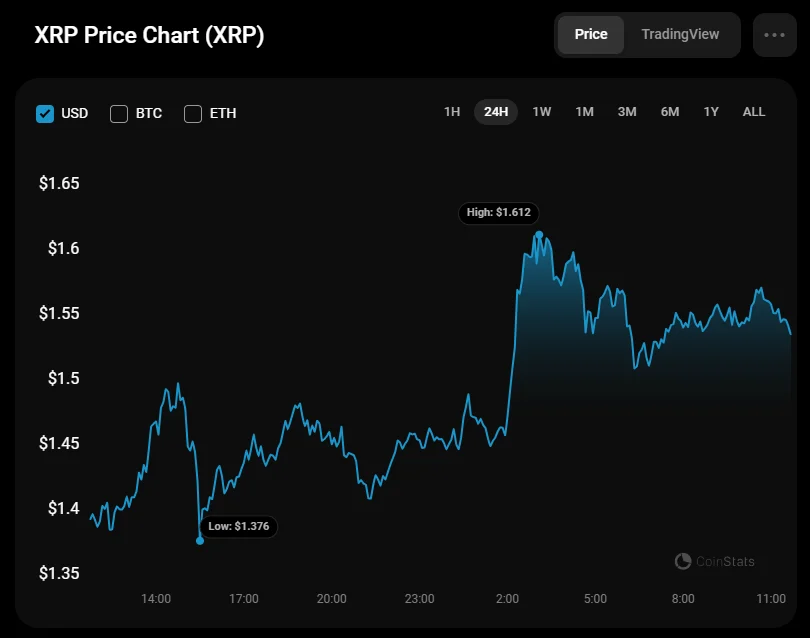This screenshot has height=638, width=810.
Task: Switch to the TradingView tab
Action: pyautogui.click(x=680, y=34)
